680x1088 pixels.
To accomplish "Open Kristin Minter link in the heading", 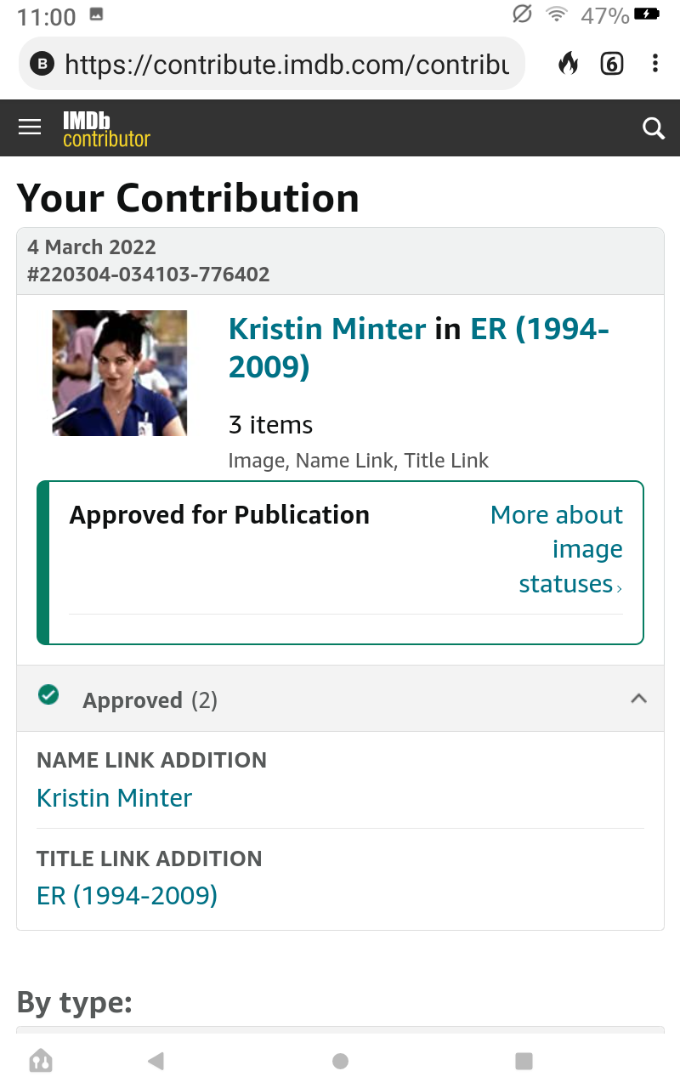I will (x=327, y=329).
